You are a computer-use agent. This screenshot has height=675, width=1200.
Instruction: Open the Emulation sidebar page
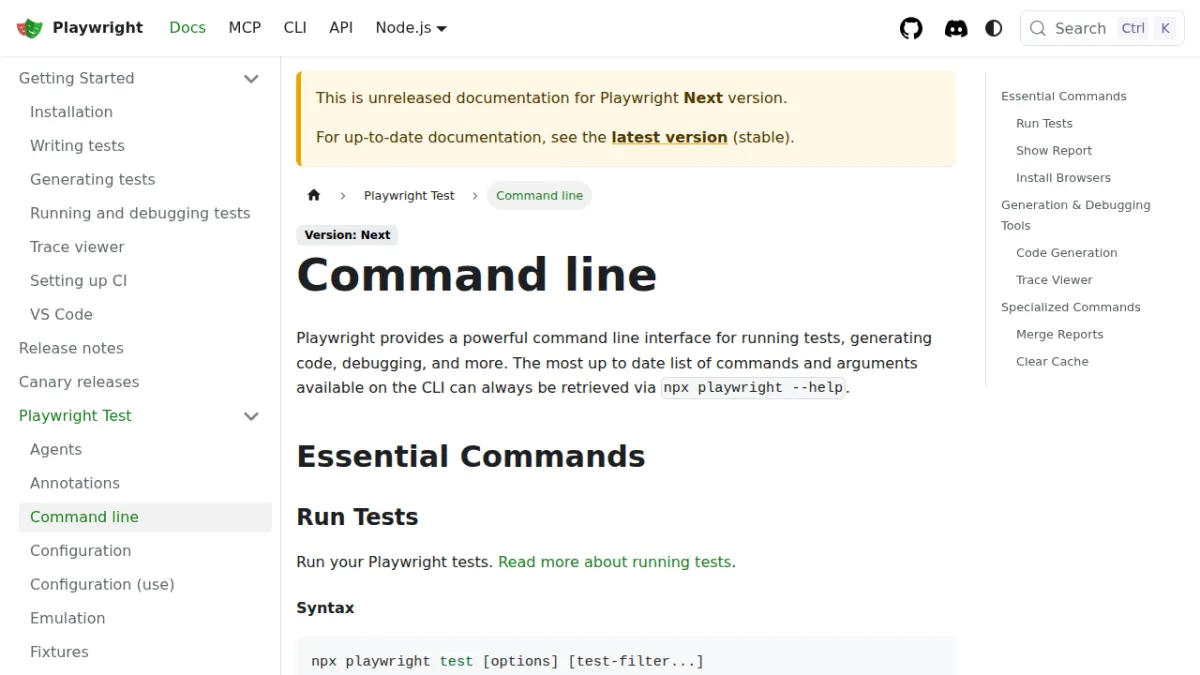(67, 618)
